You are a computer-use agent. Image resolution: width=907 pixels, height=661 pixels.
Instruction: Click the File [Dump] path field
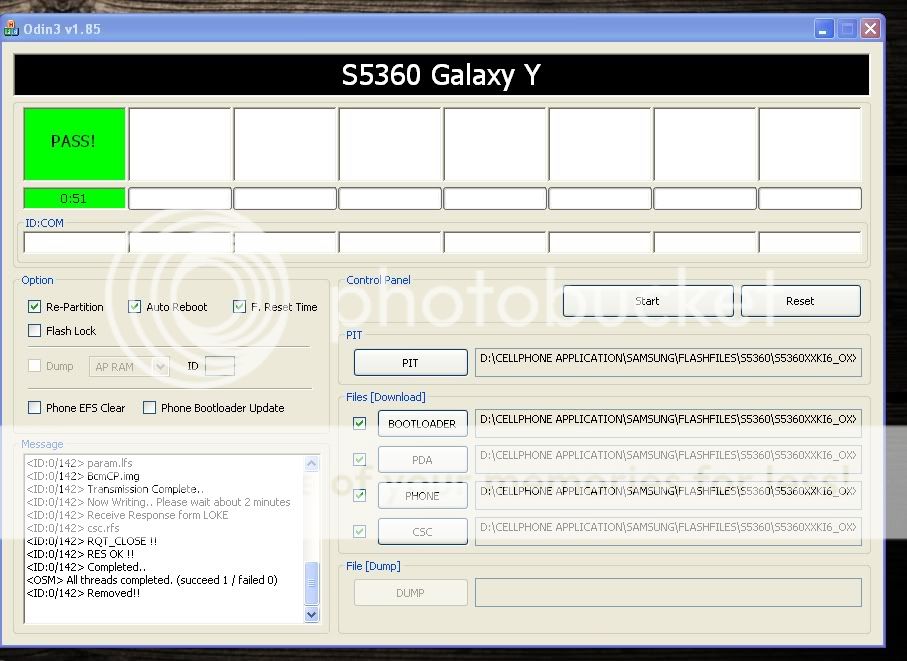(x=668, y=593)
